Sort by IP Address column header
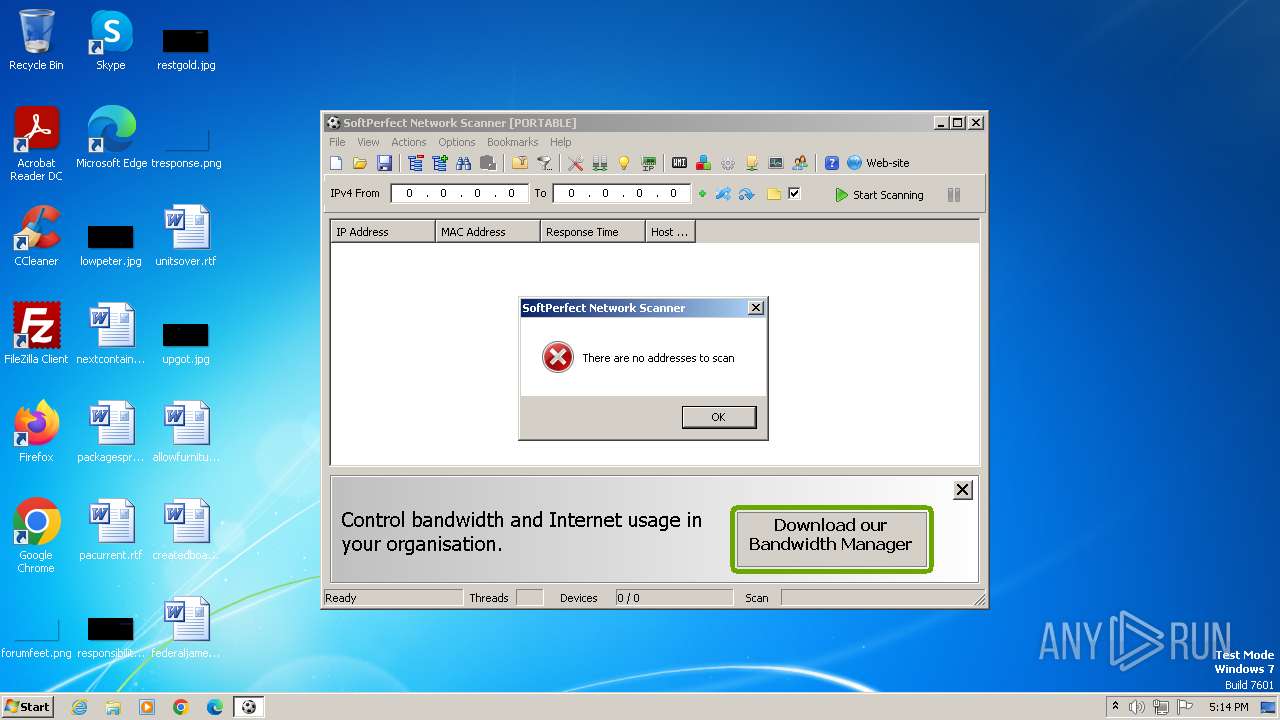1280x720 pixels. point(383,232)
